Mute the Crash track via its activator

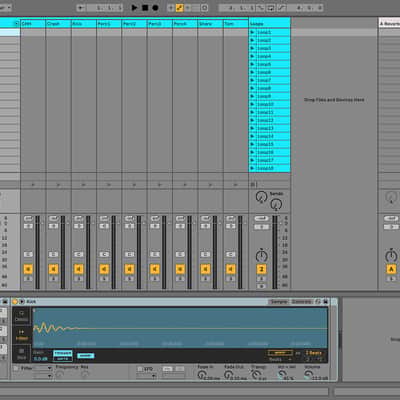53,269
